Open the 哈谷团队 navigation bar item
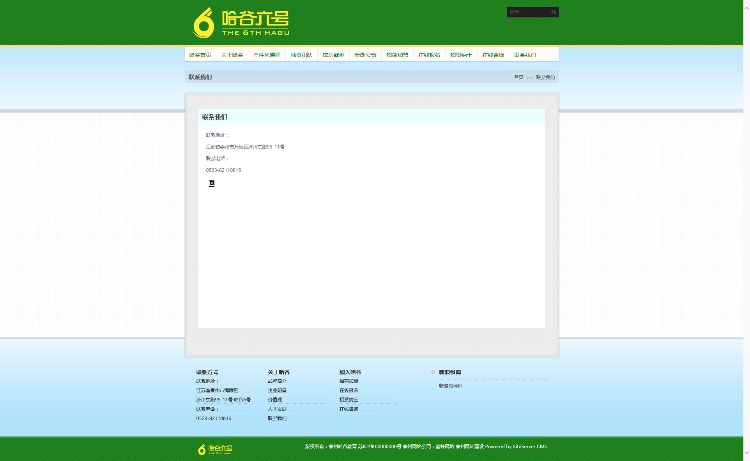 click(x=301, y=55)
